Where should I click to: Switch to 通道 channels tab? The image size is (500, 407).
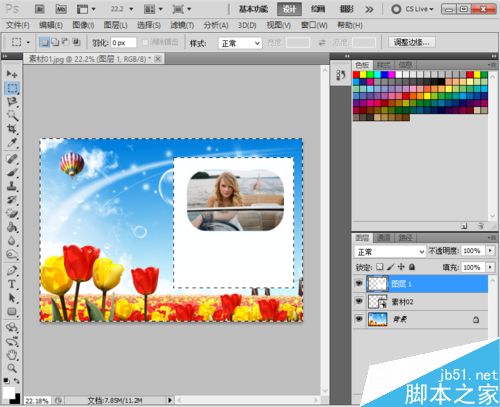pyautogui.click(x=383, y=238)
